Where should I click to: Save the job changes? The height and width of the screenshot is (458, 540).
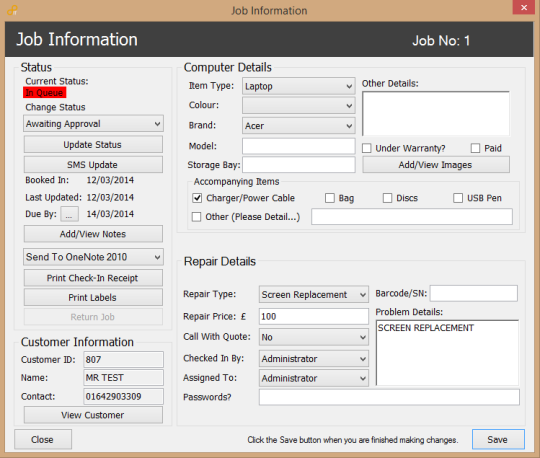[x=498, y=439]
